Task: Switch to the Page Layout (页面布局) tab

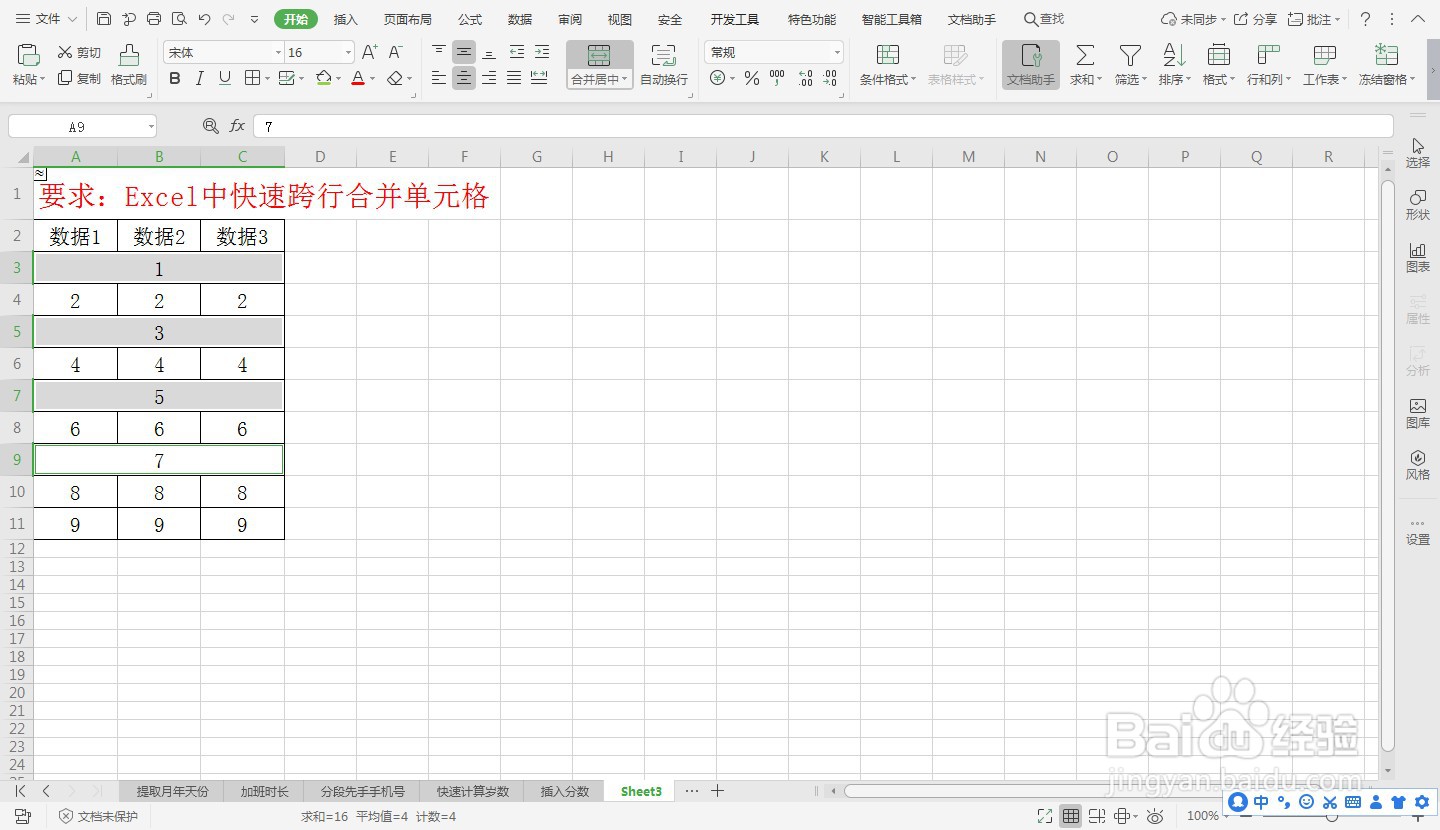Action: click(x=408, y=19)
